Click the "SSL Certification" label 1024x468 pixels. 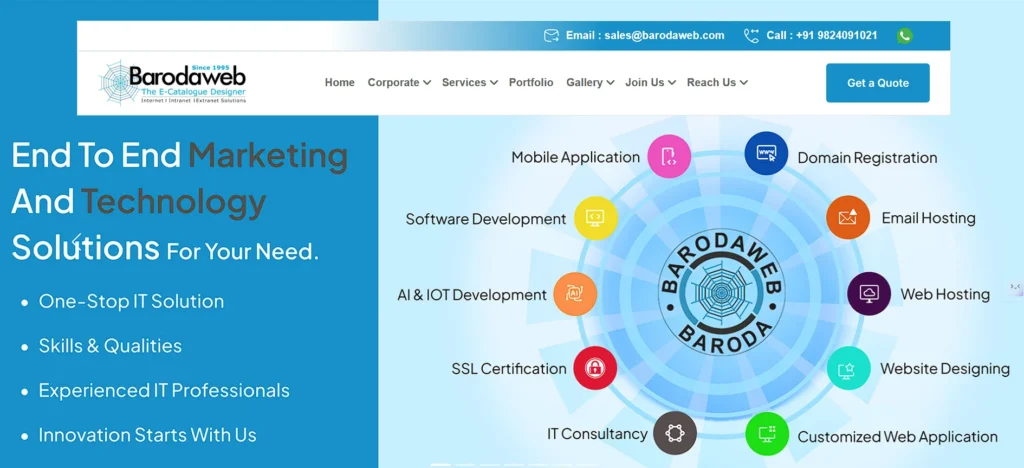pos(509,369)
